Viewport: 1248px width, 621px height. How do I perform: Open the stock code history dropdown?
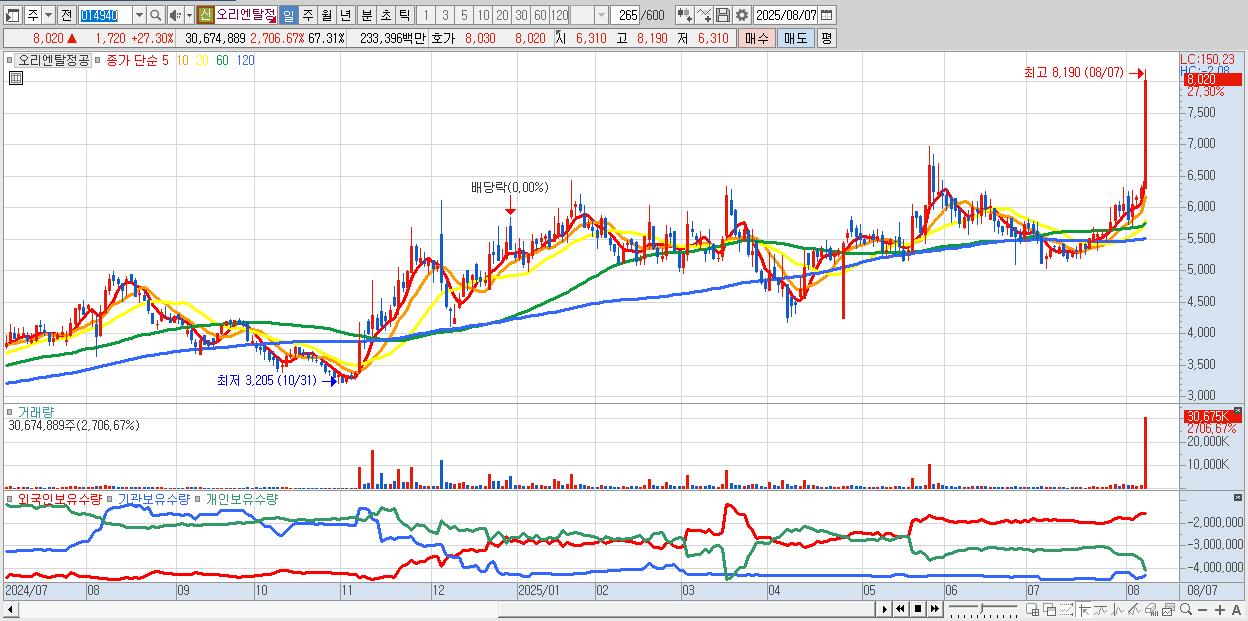pos(139,16)
